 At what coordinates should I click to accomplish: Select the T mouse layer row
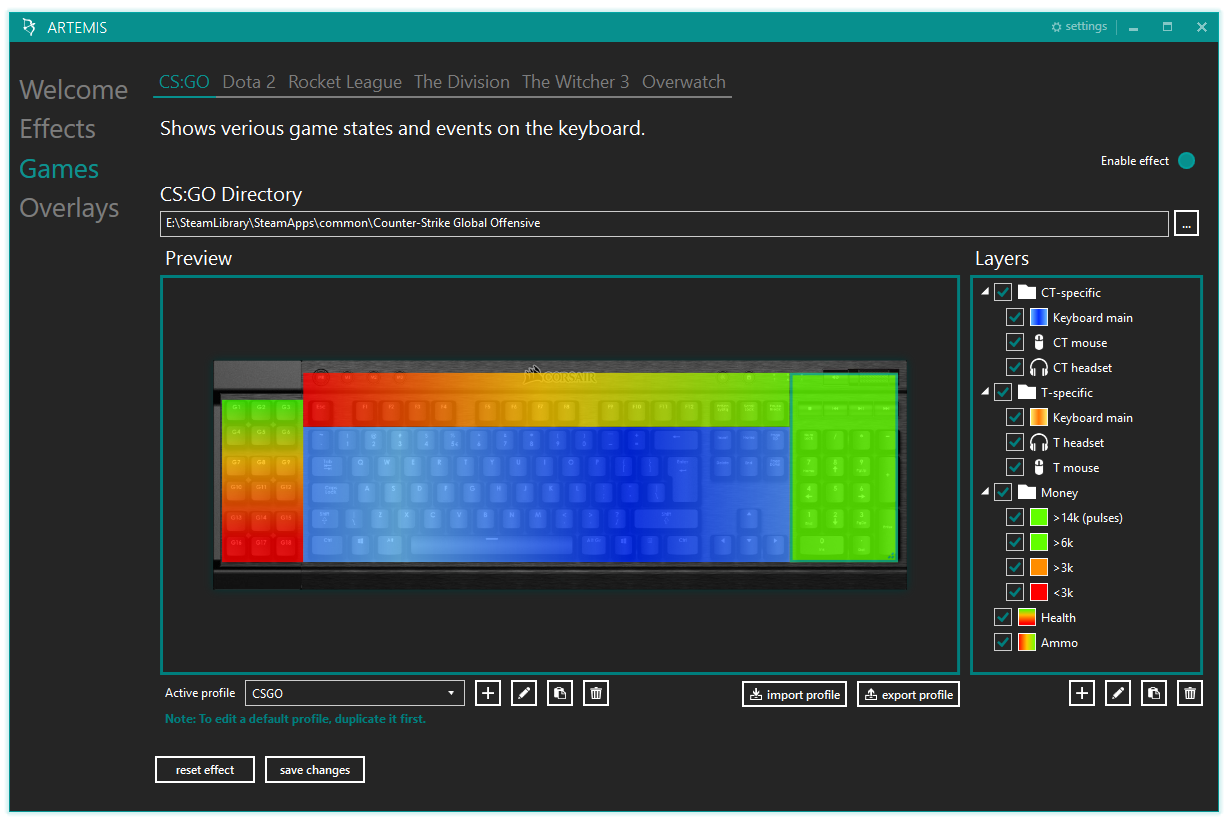(1076, 467)
